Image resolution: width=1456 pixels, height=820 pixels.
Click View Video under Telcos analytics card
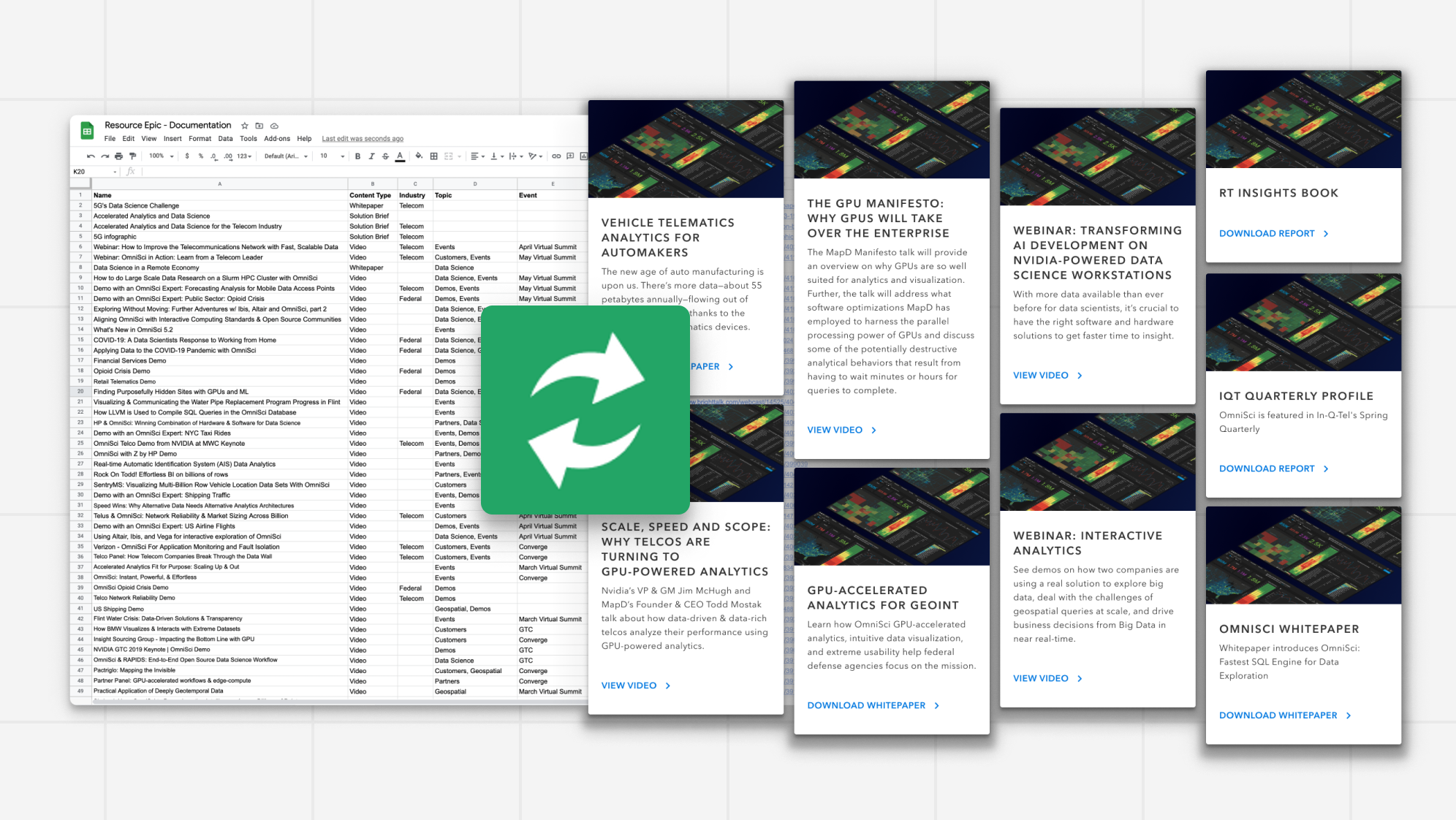coord(636,686)
